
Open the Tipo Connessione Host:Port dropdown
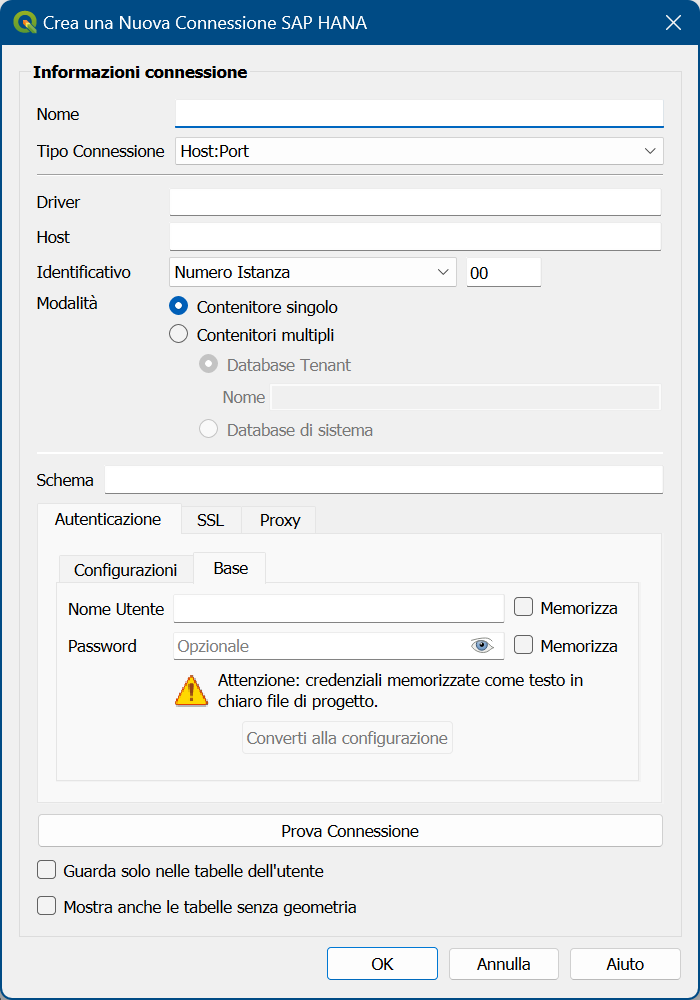coord(419,151)
